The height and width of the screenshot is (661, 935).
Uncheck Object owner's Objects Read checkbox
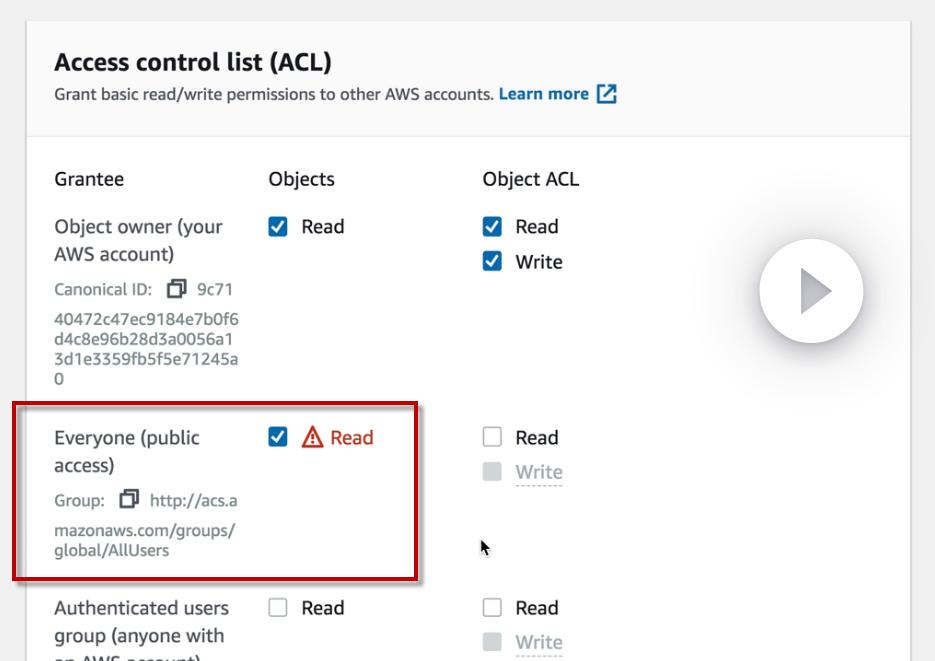coord(278,227)
